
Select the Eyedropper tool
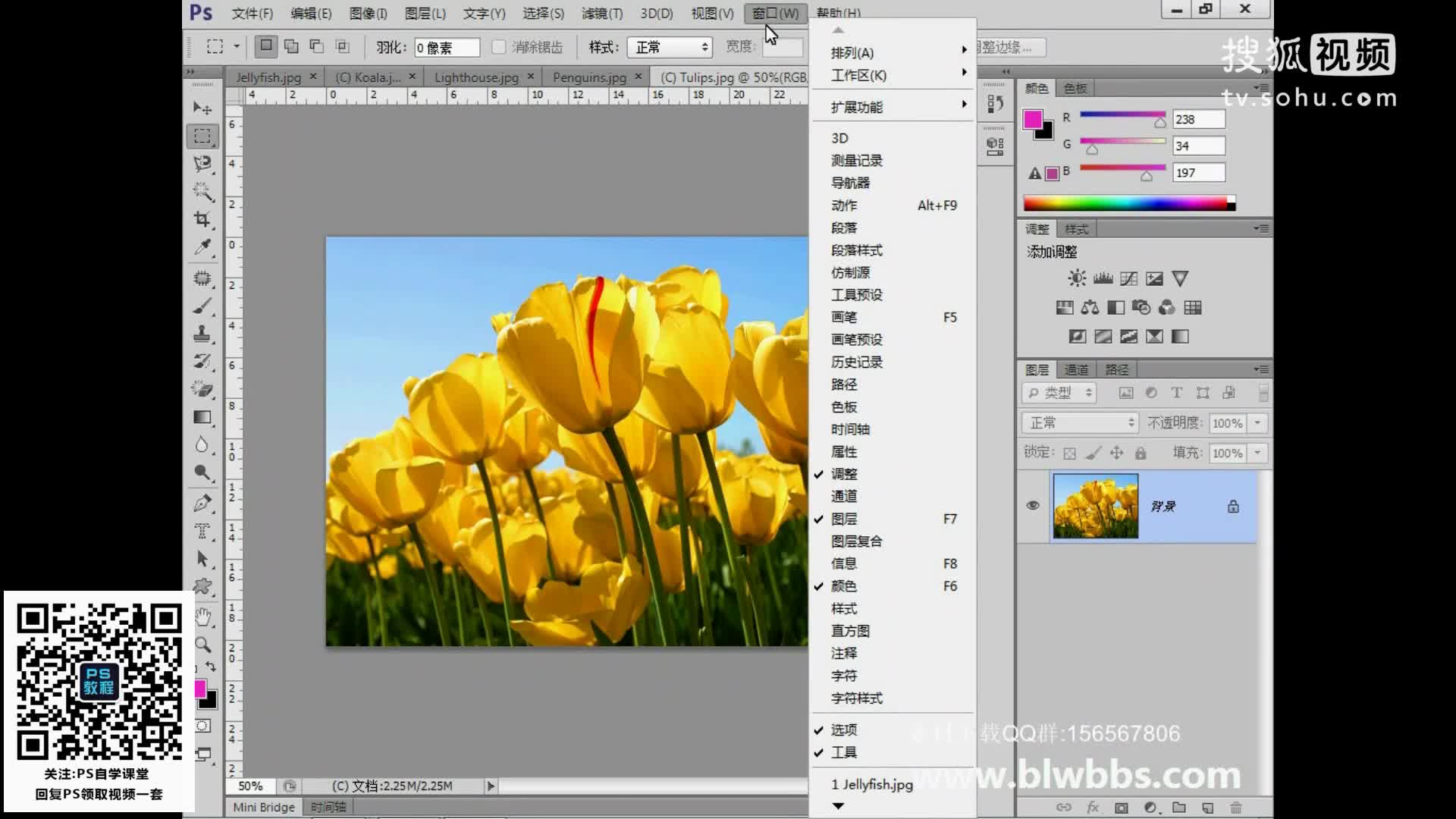click(x=202, y=247)
